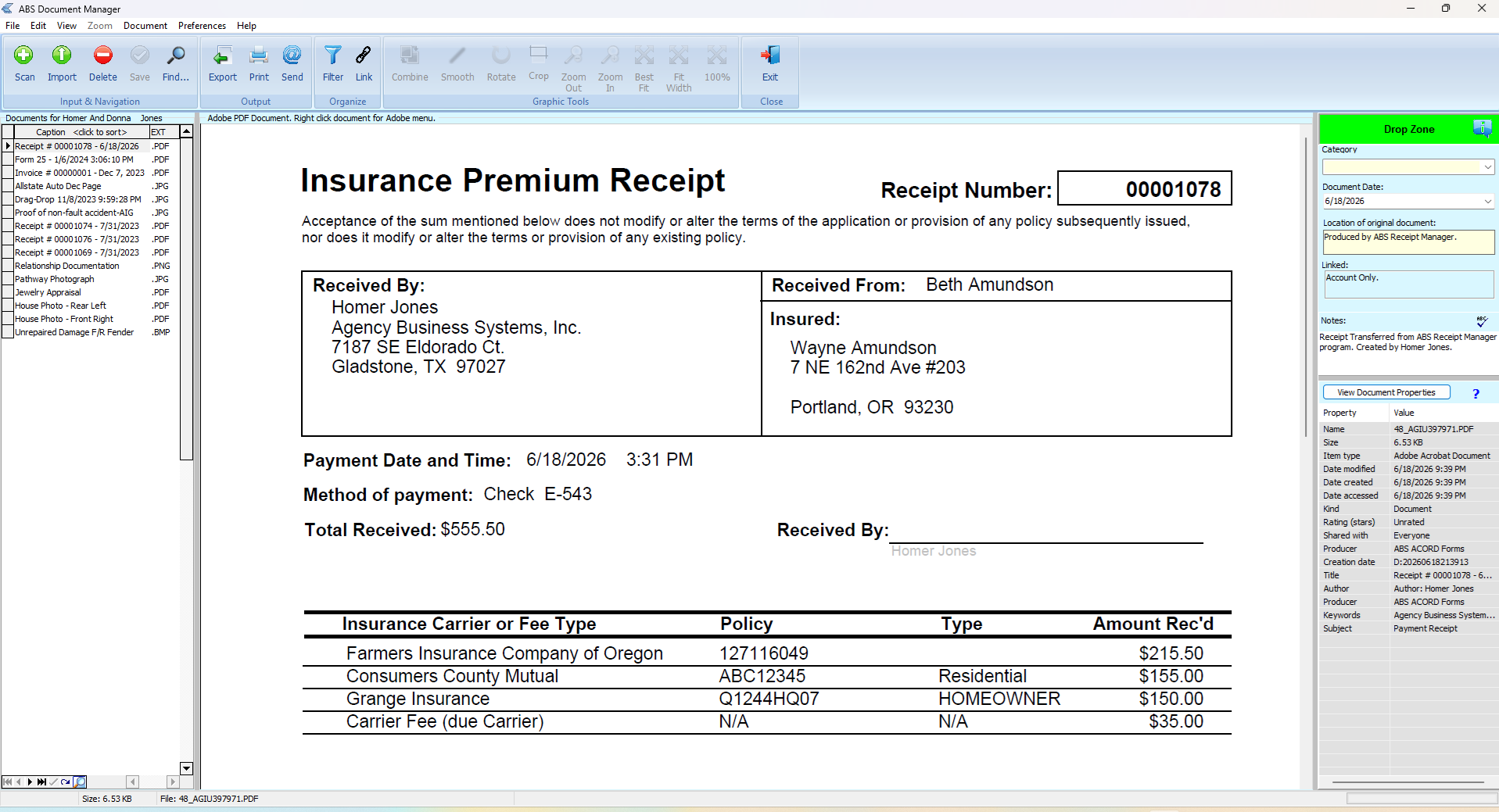This screenshot has width=1499, height=812.
Task: Click the Exit toolbar icon
Action: (x=770, y=55)
